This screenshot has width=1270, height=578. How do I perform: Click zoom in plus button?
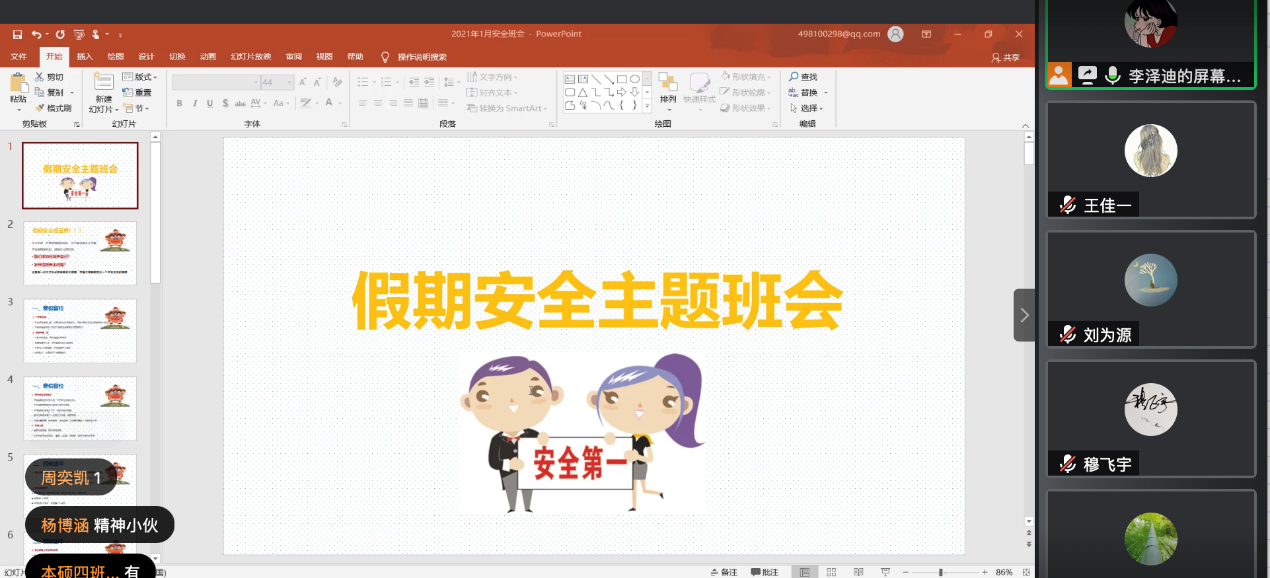tap(984, 572)
